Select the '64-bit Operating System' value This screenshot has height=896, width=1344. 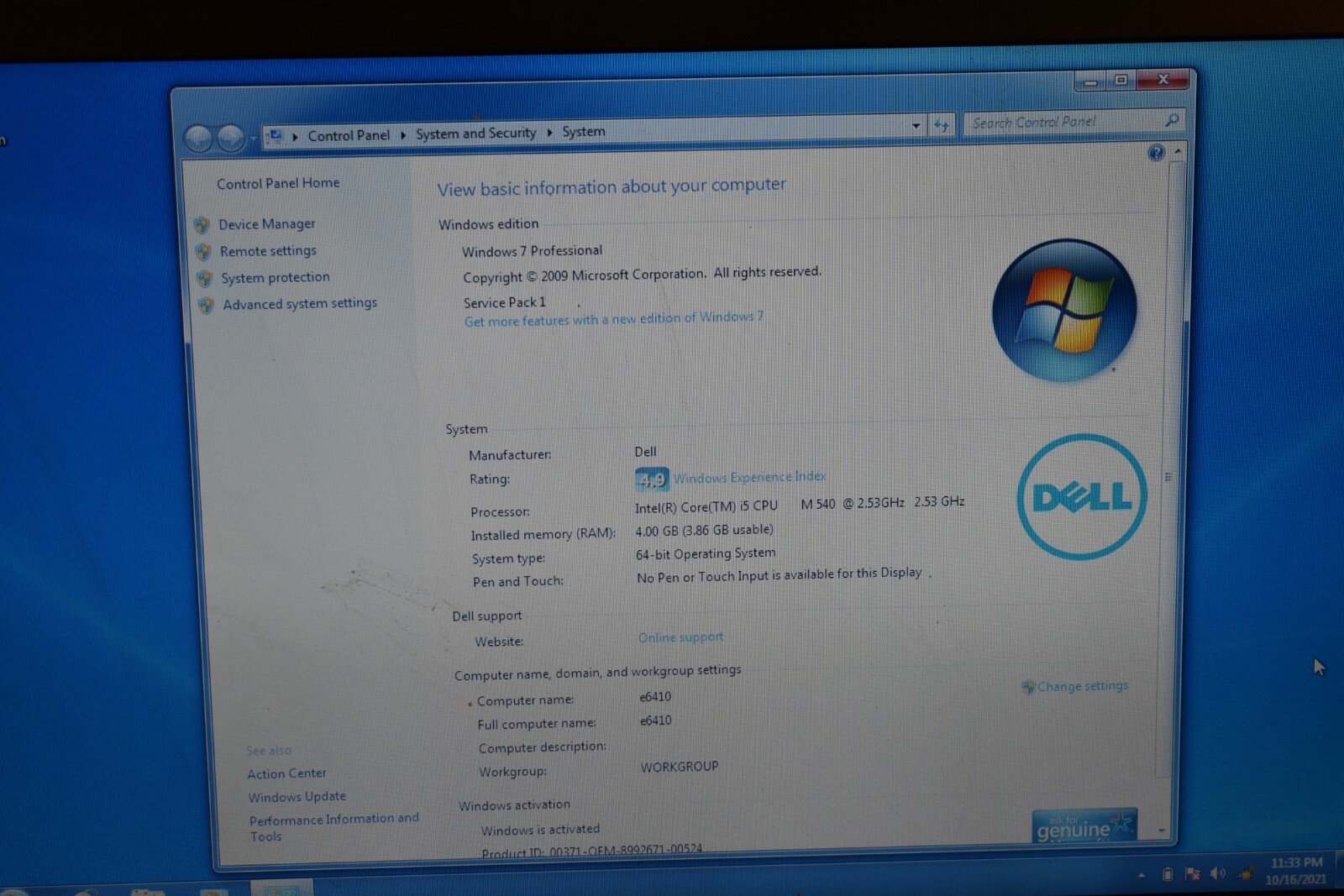706,554
